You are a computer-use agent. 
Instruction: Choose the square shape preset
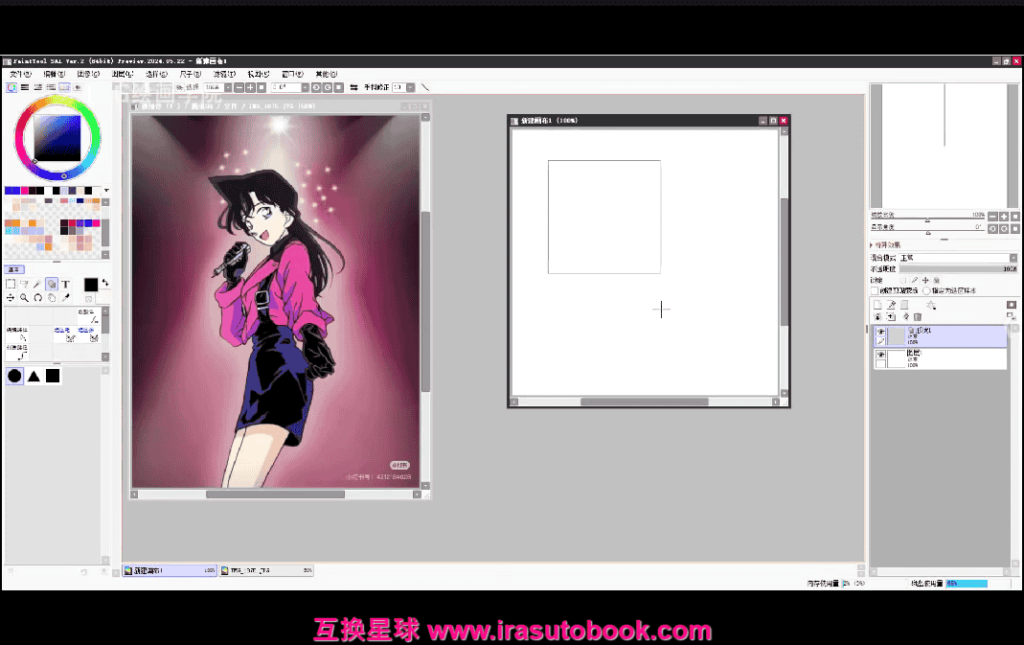[53, 375]
